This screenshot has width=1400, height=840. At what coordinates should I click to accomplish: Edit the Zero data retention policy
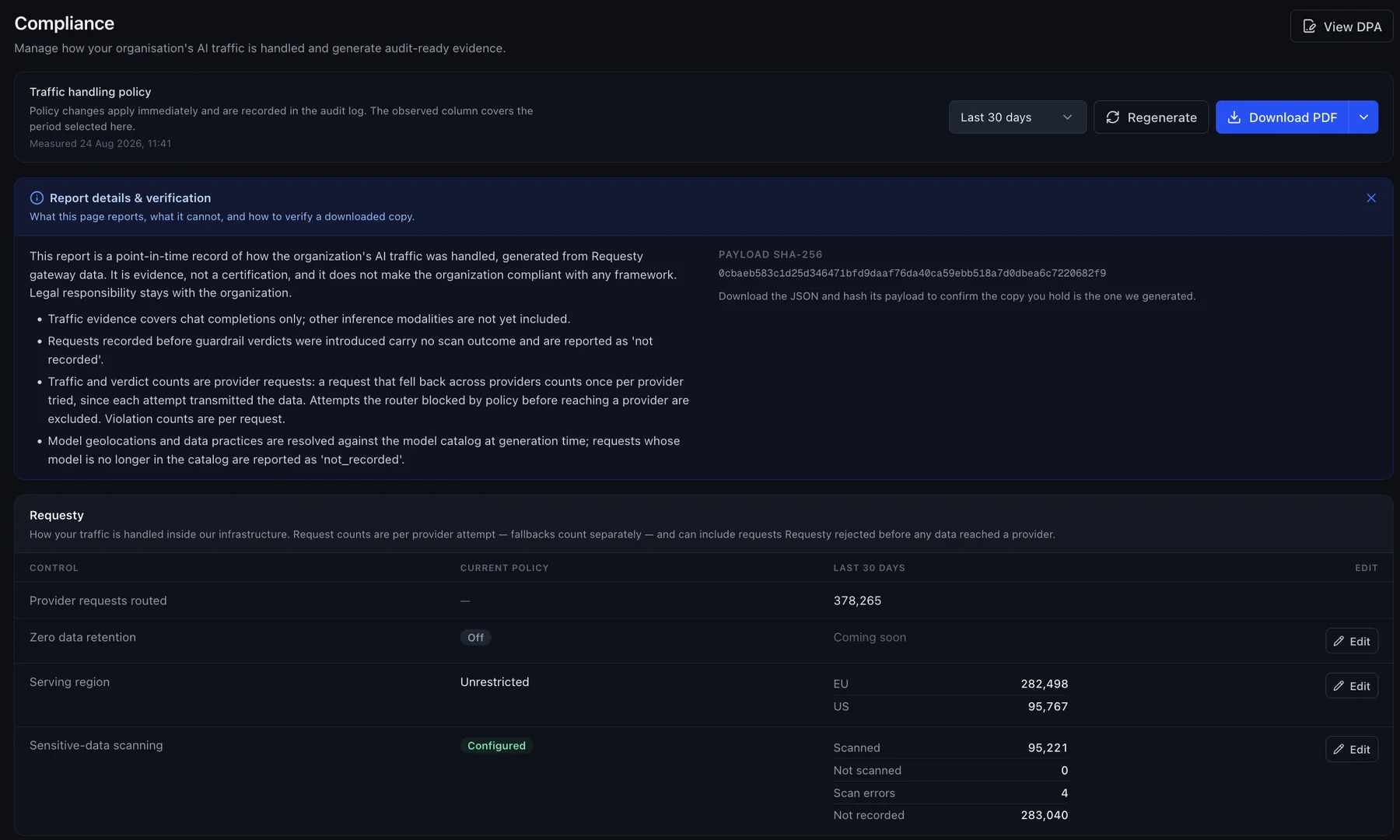point(1352,641)
